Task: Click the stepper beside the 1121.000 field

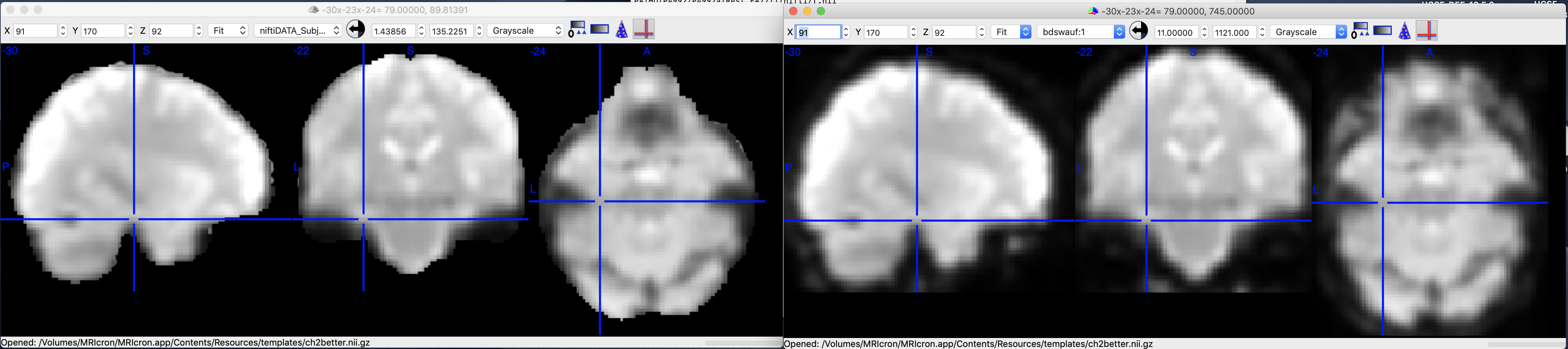Action: (1262, 32)
